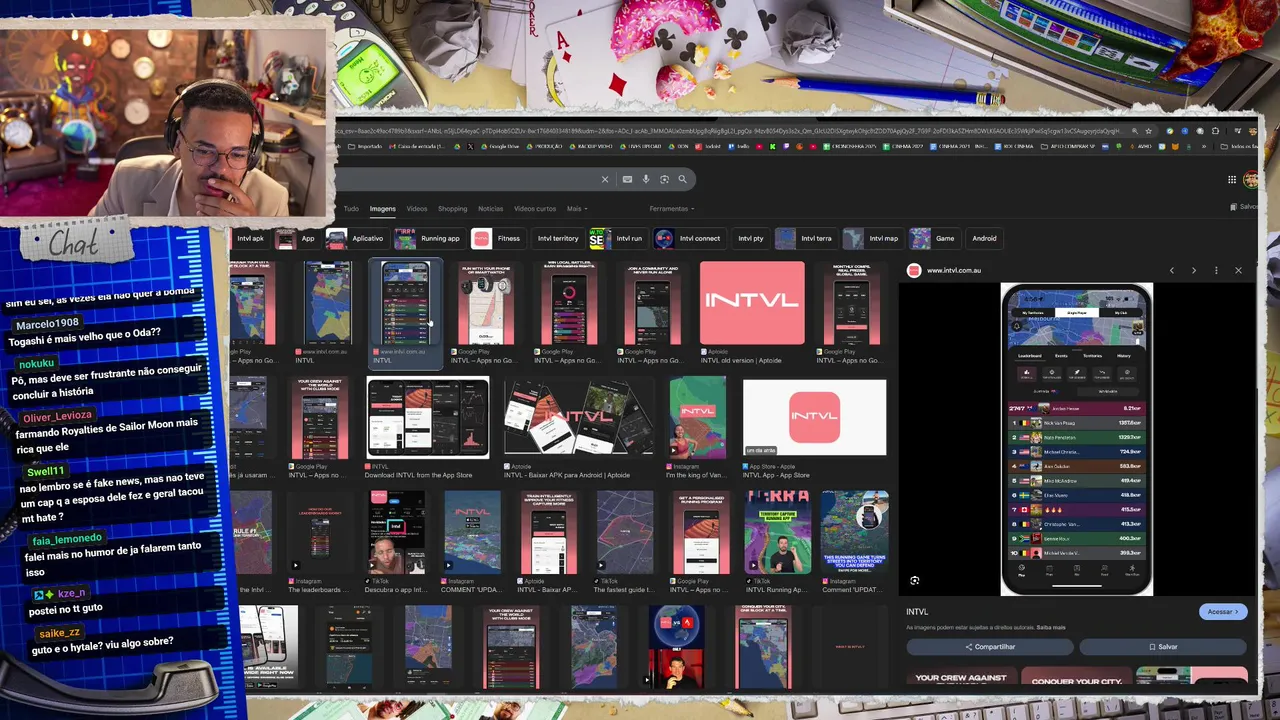Image resolution: width=1280 pixels, height=720 pixels.
Task: Open the Google Drive bookmark
Action: point(499,146)
